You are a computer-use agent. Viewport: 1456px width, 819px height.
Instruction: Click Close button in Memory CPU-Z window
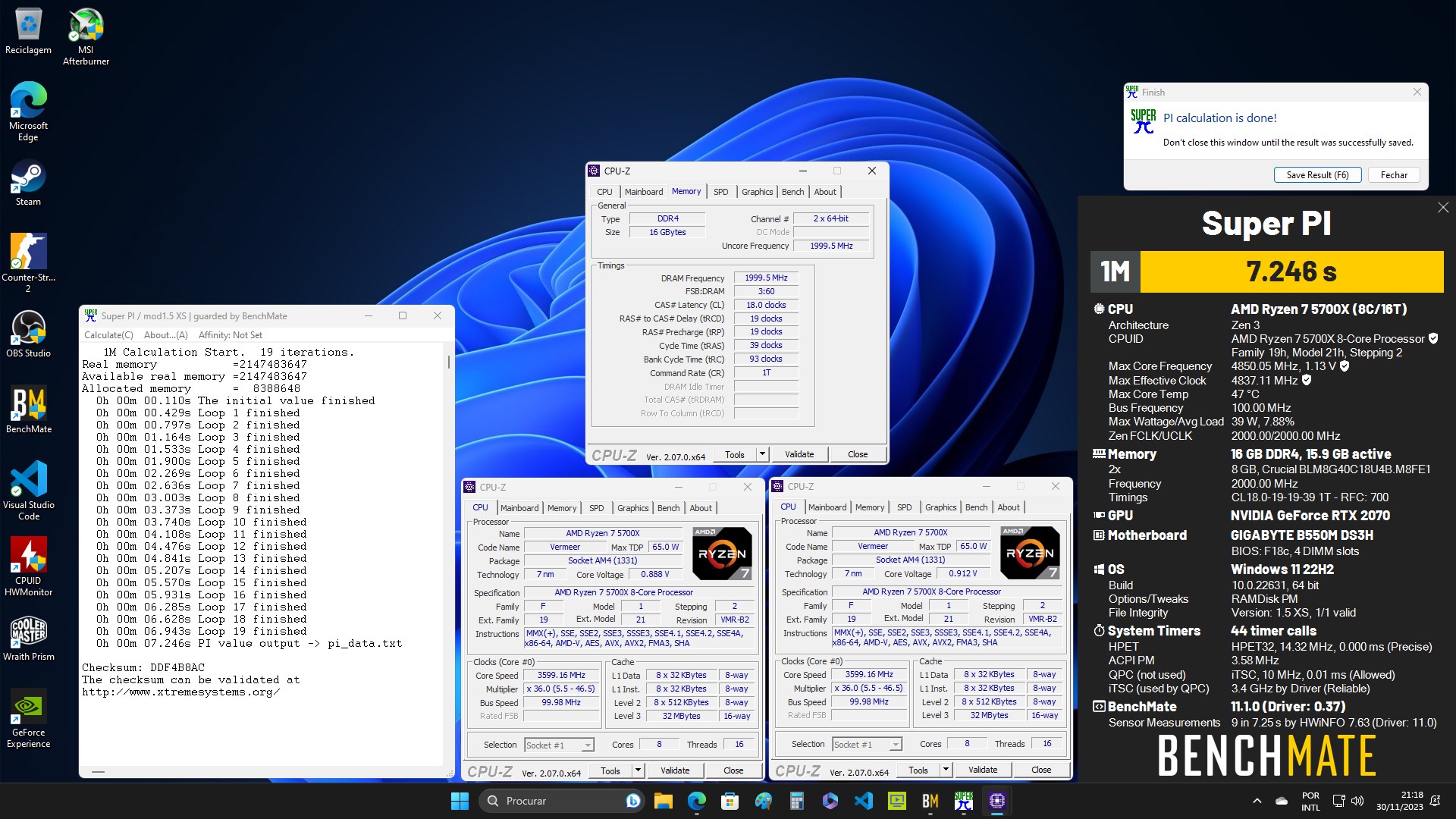858,454
